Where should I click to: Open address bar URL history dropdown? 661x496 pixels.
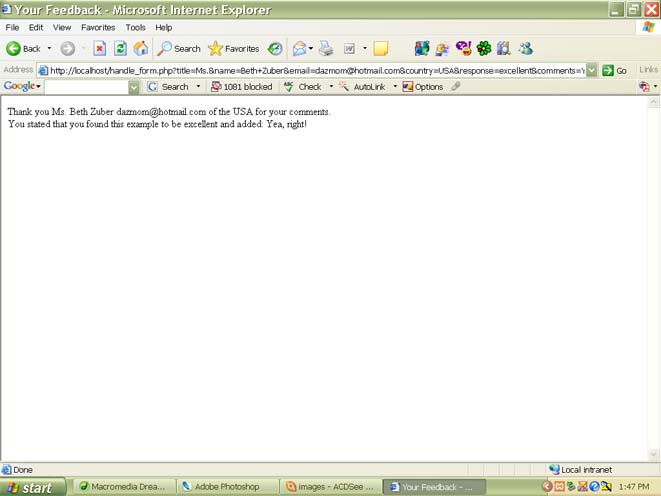pyautogui.click(x=592, y=70)
